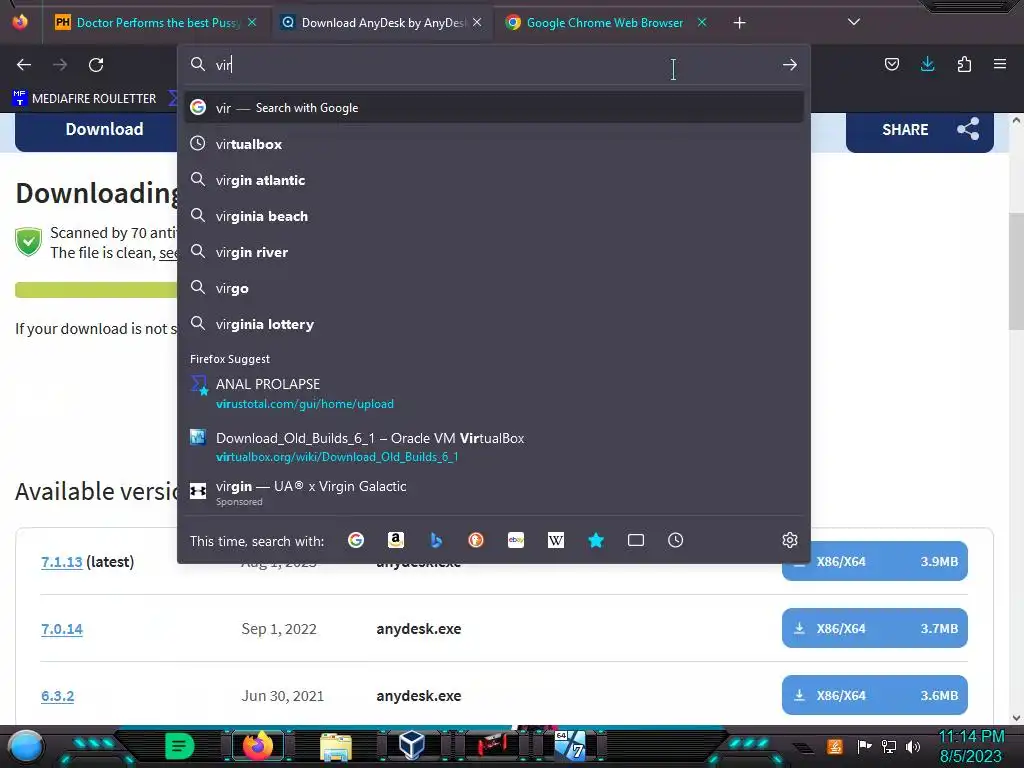This screenshot has width=1024, height=768.
Task: Choose the virtualbox history suggestion
Action: click(x=494, y=144)
